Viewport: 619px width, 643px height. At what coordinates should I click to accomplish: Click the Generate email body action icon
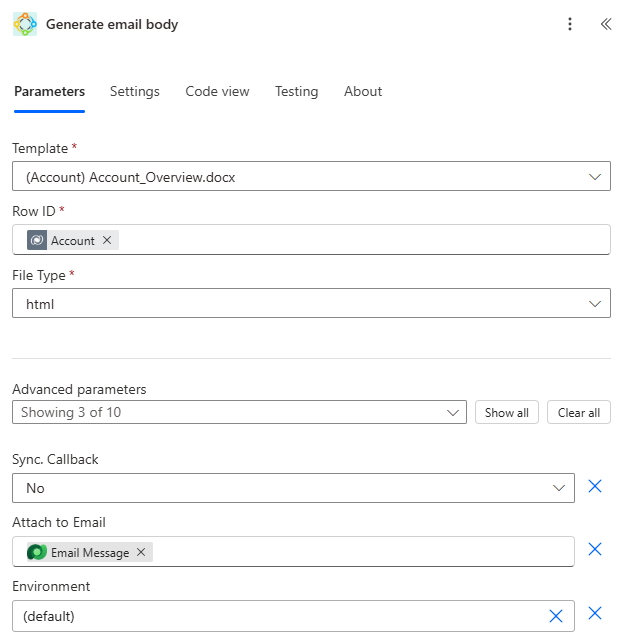(25, 24)
